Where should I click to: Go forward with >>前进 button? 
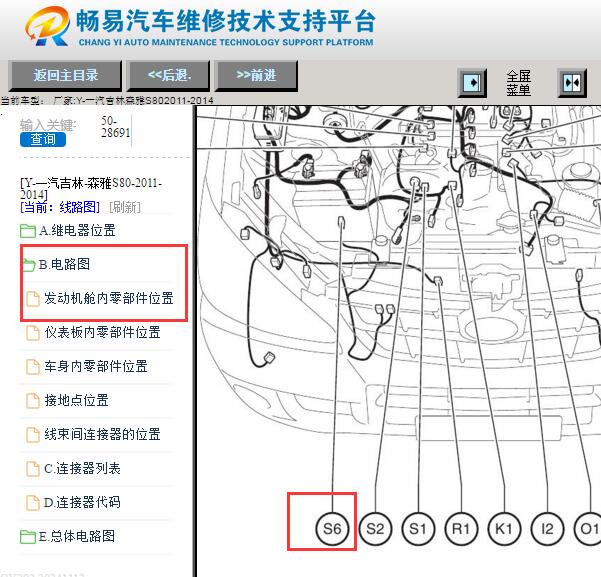pyautogui.click(x=256, y=75)
